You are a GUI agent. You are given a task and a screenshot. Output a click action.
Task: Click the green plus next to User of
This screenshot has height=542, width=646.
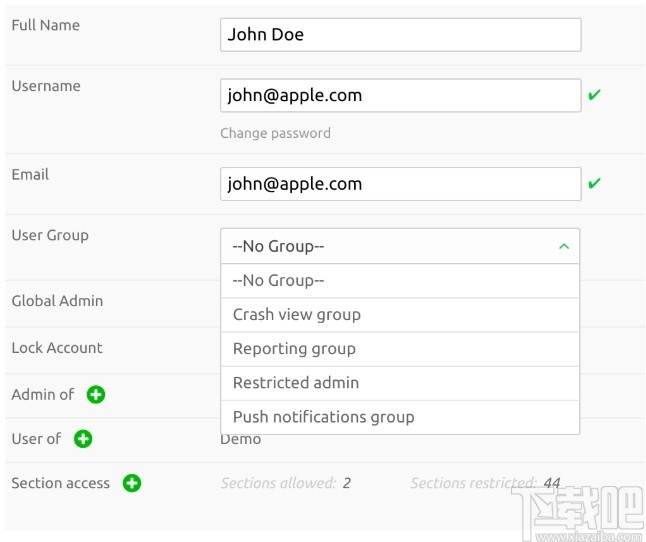[83, 439]
